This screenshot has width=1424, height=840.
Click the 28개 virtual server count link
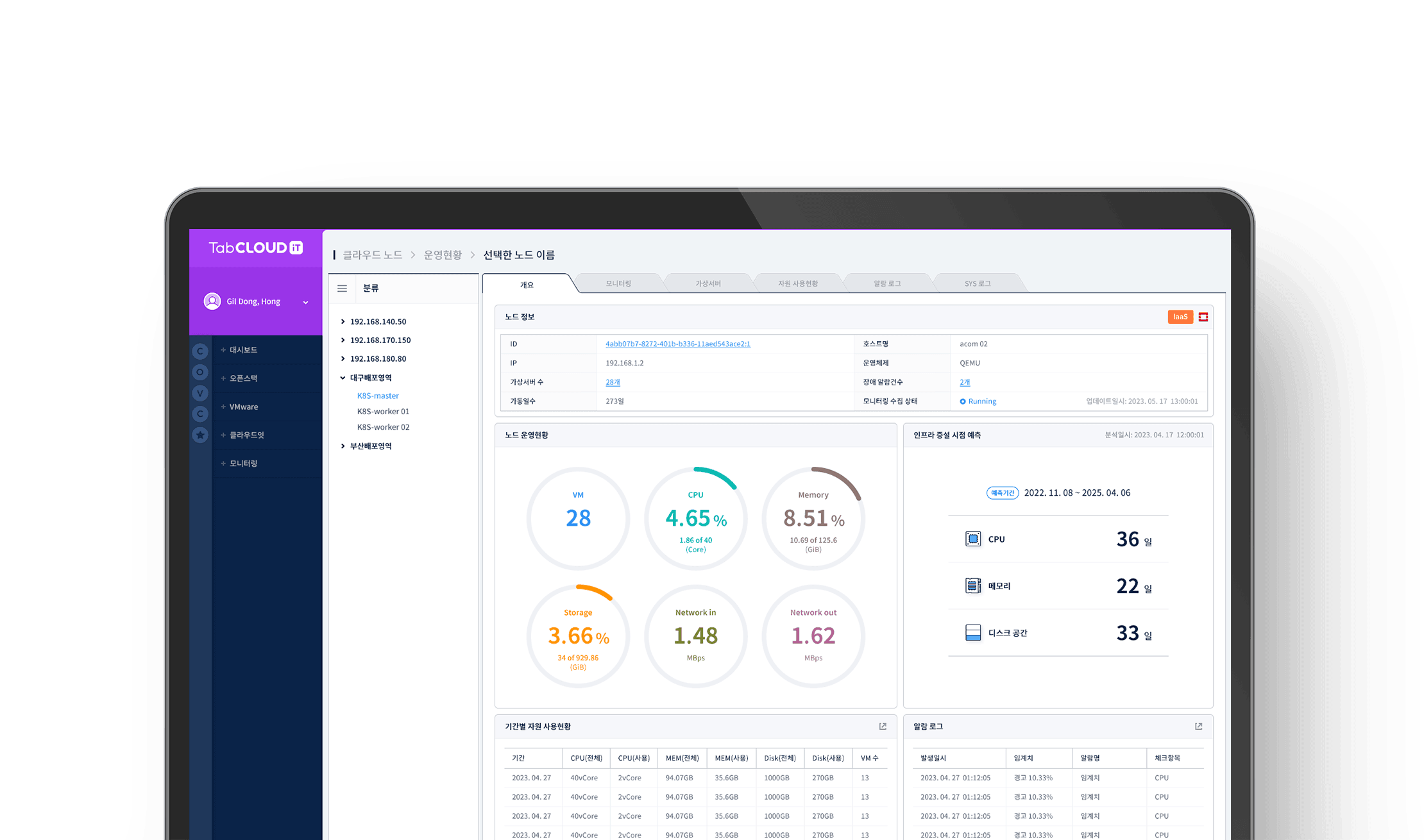tap(613, 382)
